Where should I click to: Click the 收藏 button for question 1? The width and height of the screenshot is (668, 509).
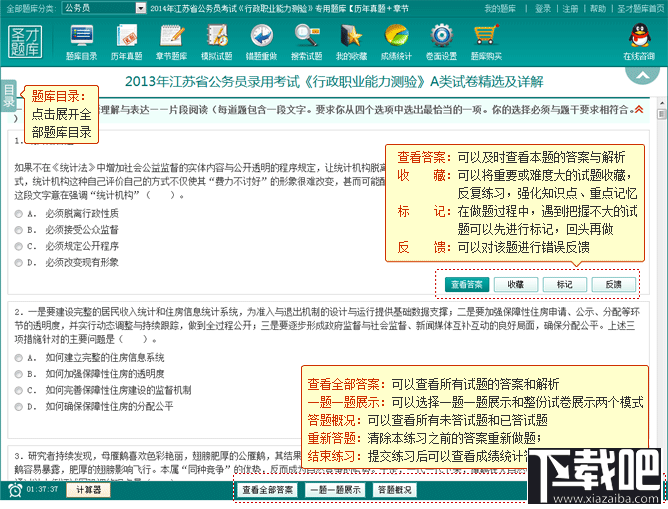click(x=516, y=285)
